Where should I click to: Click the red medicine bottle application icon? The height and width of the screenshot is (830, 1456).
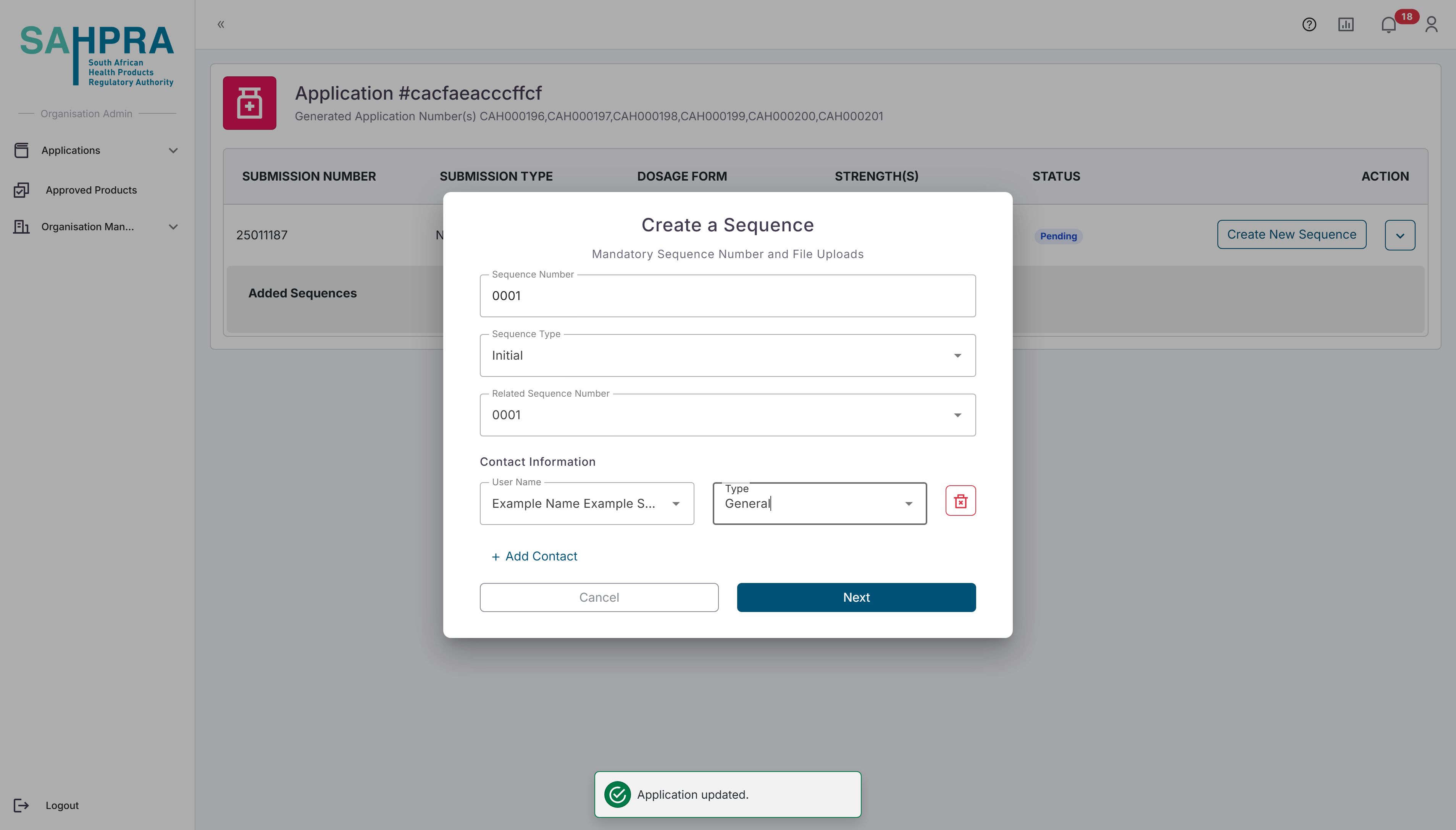(x=250, y=103)
